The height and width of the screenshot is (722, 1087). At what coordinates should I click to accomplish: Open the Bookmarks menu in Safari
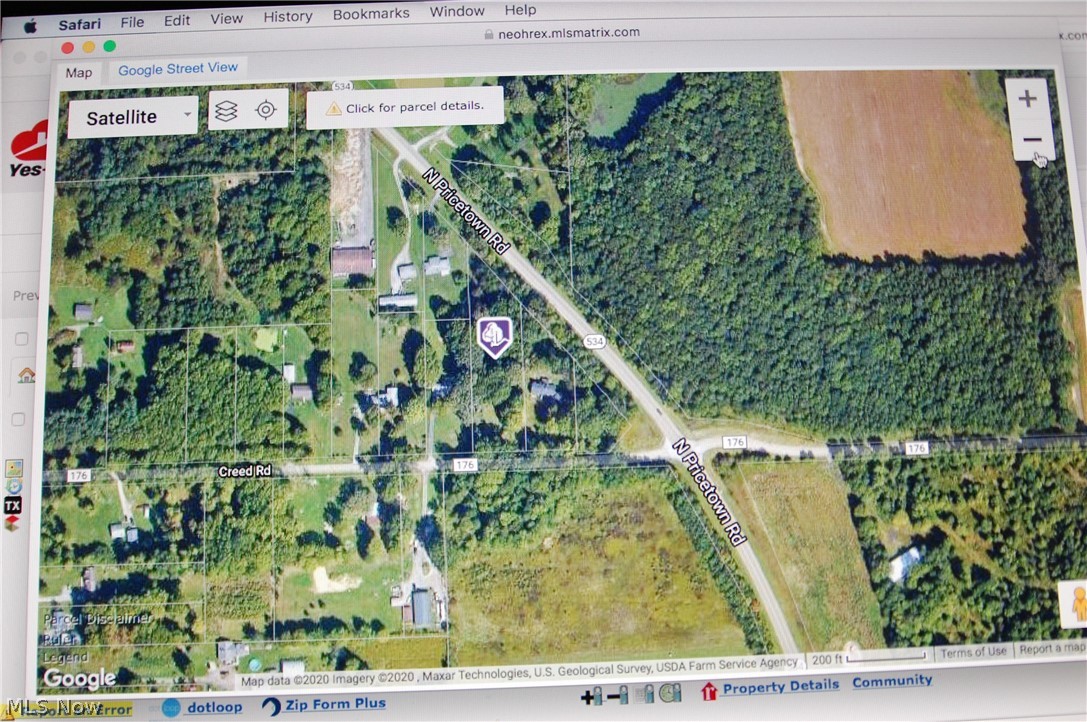point(370,14)
